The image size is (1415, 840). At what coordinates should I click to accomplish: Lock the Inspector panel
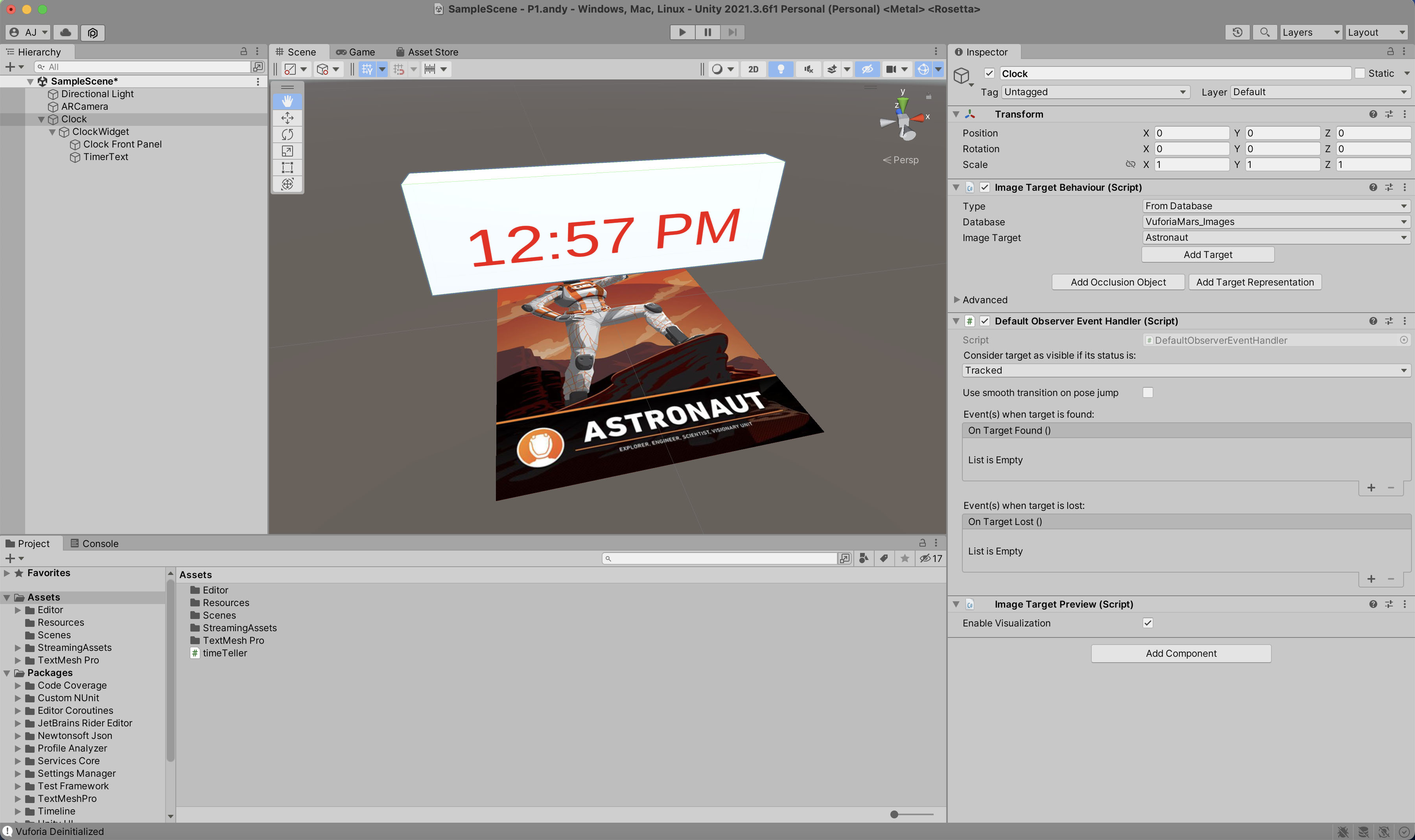(1390, 52)
